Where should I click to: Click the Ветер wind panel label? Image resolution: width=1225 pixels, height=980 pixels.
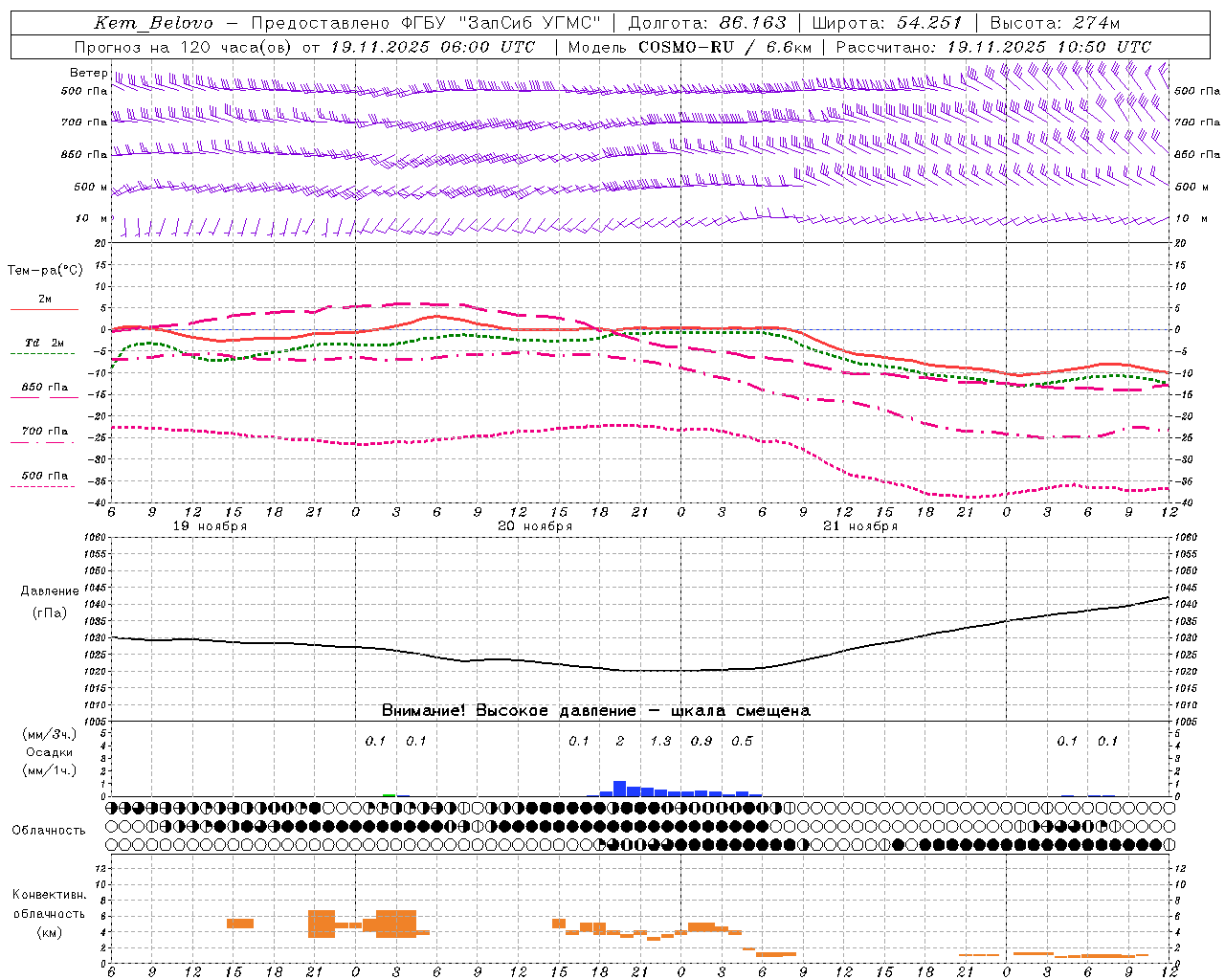pyautogui.click(x=89, y=73)
